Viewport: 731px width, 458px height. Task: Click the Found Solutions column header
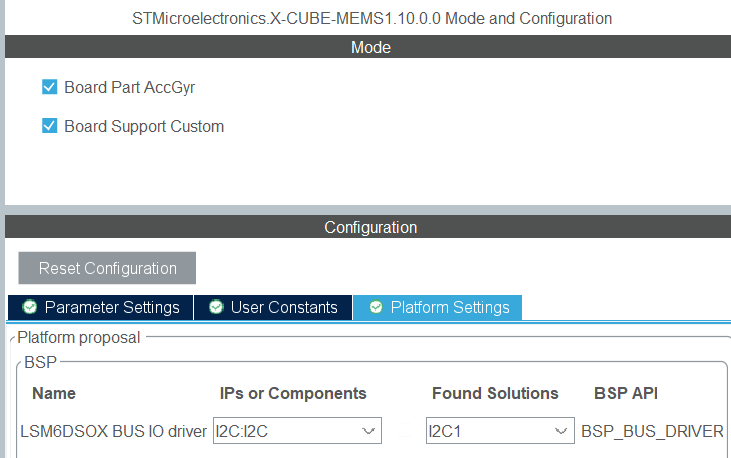pyautogui.click(x=495, y=393)
